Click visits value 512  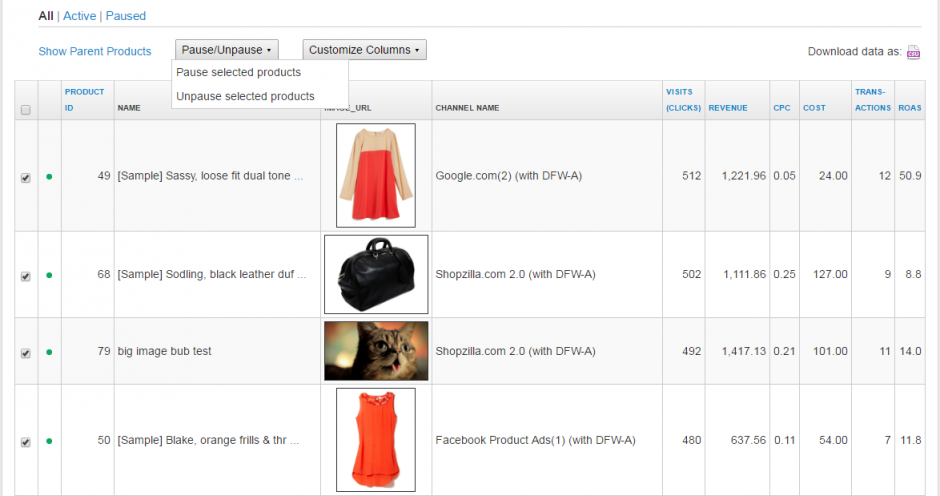tap(691, 176)
